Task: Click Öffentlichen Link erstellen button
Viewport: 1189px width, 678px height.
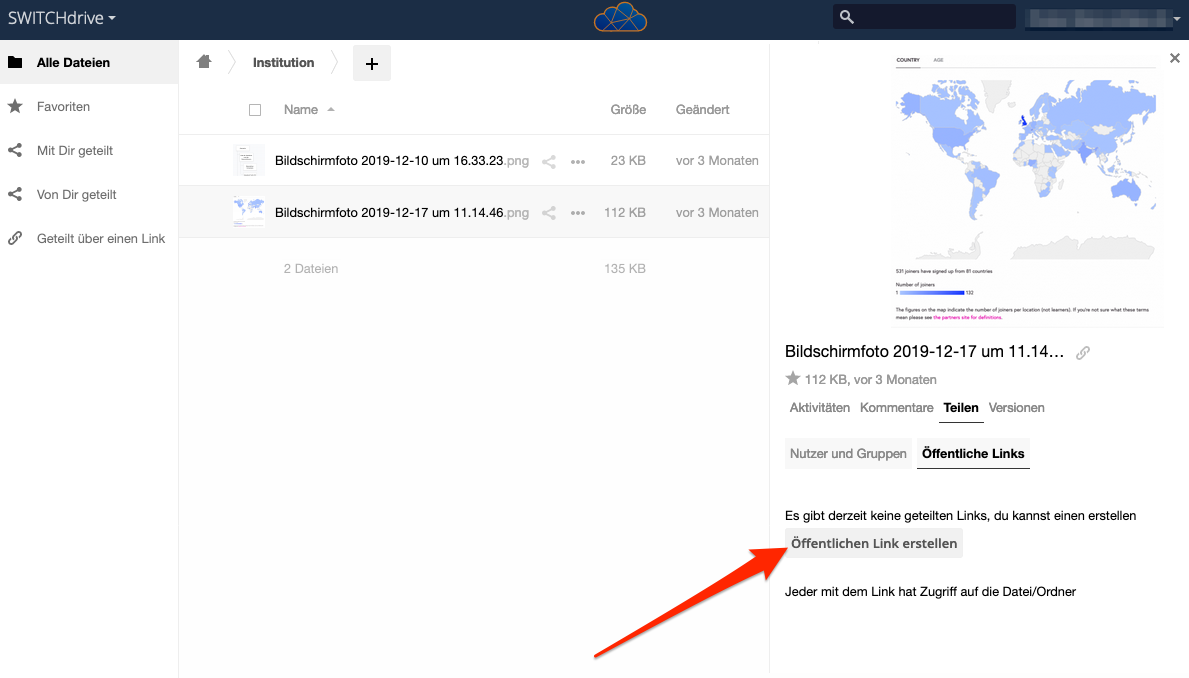Action: 874,544
